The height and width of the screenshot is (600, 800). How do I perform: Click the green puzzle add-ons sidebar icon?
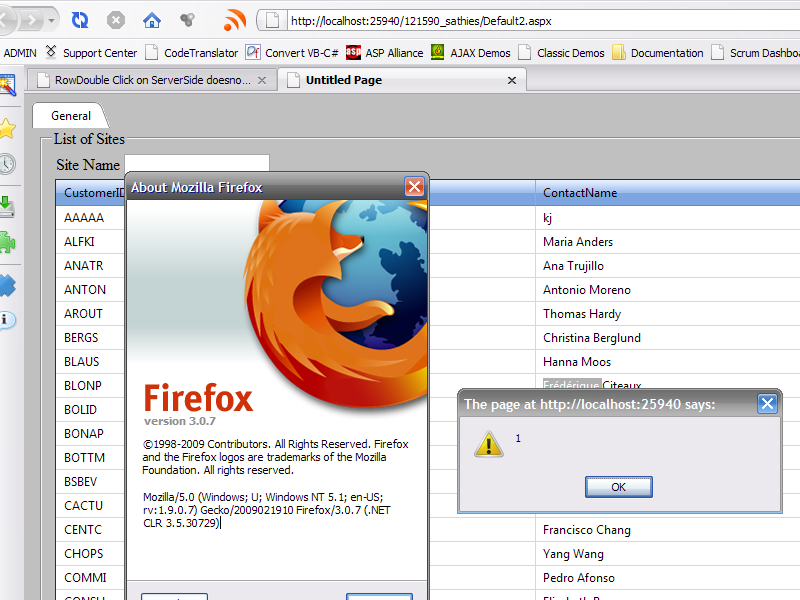coord(8,242)
